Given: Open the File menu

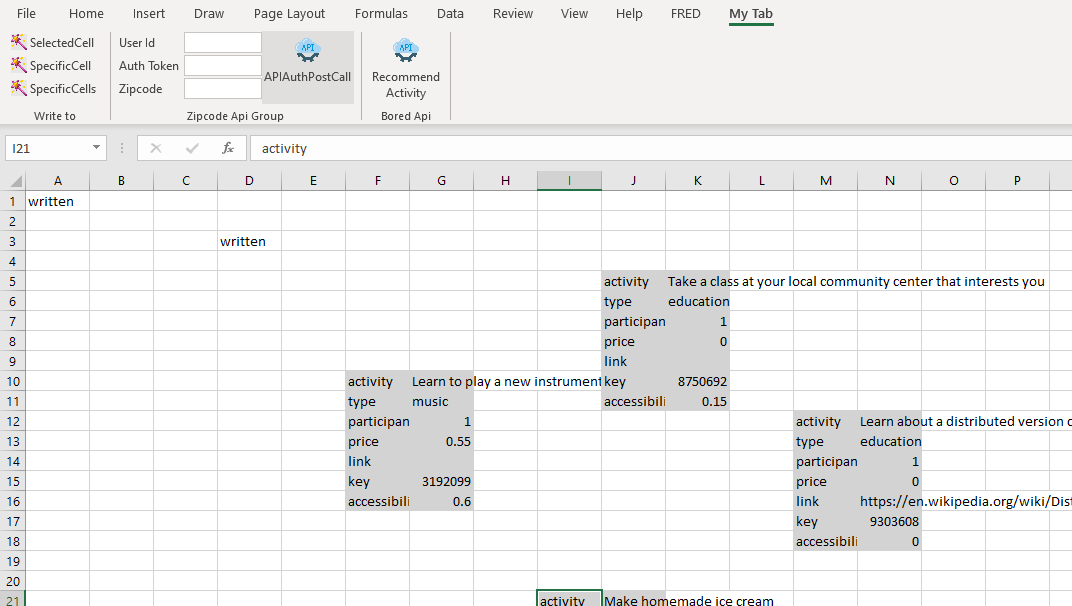Looking at the screenshot, I should click(26, 14).
